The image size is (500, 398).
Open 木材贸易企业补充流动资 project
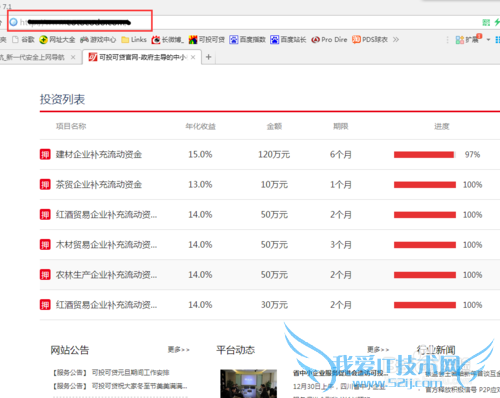pyautogui.click(x=106, y=245)
